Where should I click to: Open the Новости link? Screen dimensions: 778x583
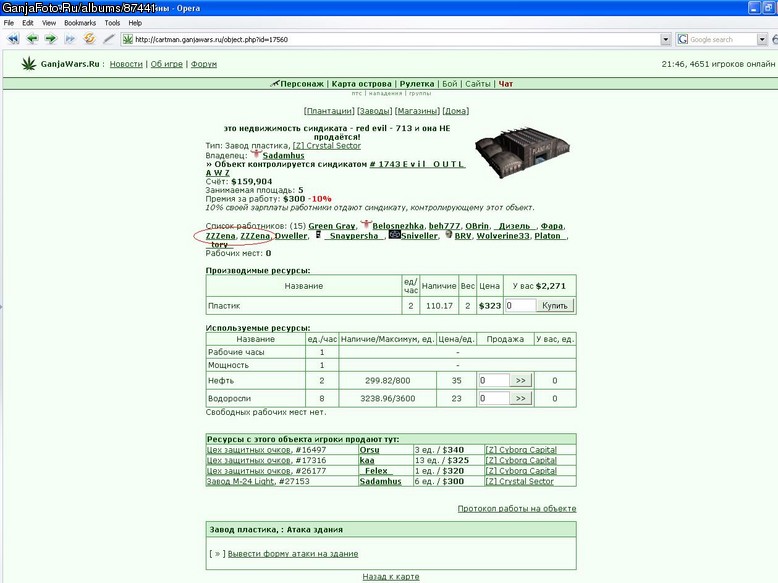click(x=126, y=64)
